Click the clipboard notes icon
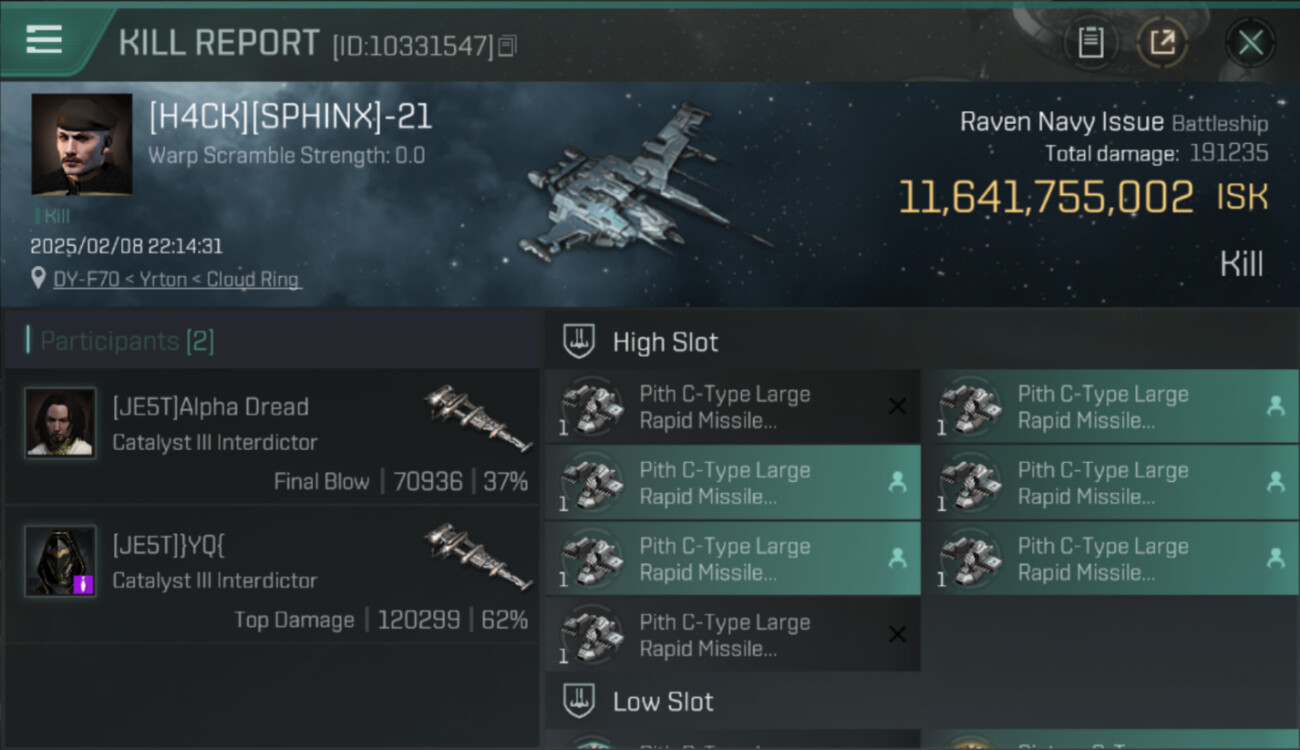 click(x=1090, y=43)
